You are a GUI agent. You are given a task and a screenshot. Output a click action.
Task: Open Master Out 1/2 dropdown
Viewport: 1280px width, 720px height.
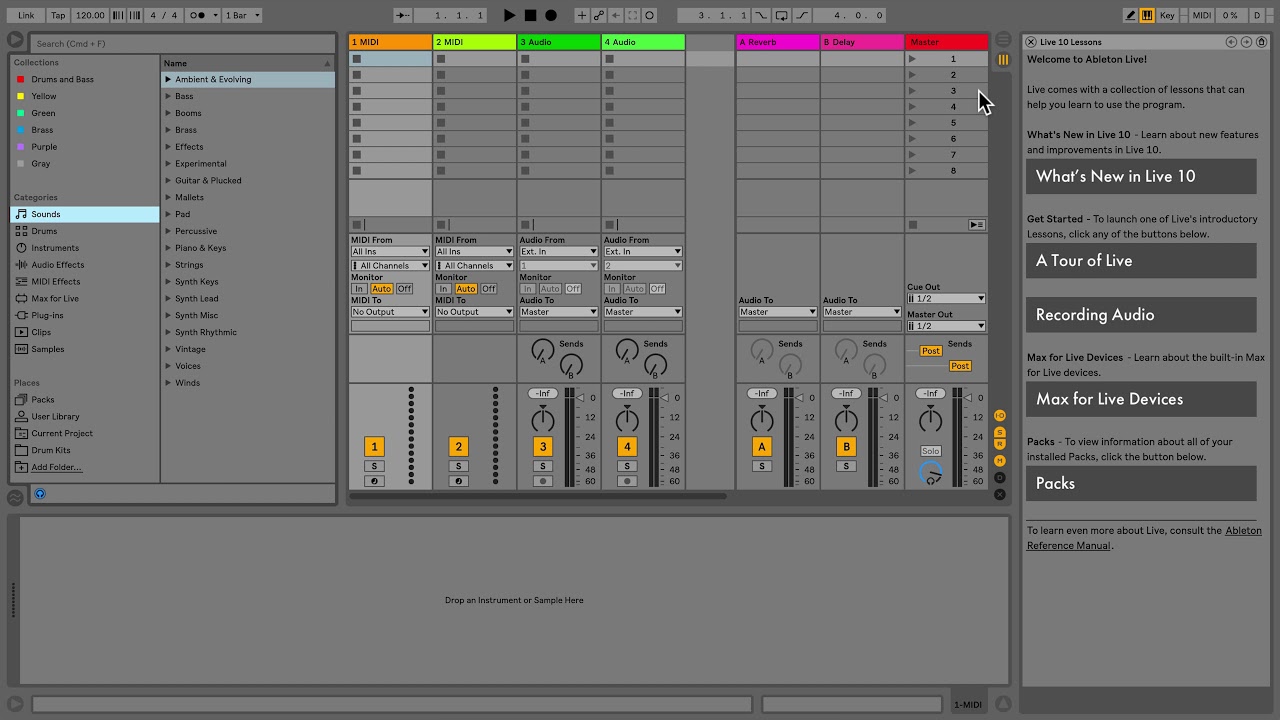(x=946, y=326)
